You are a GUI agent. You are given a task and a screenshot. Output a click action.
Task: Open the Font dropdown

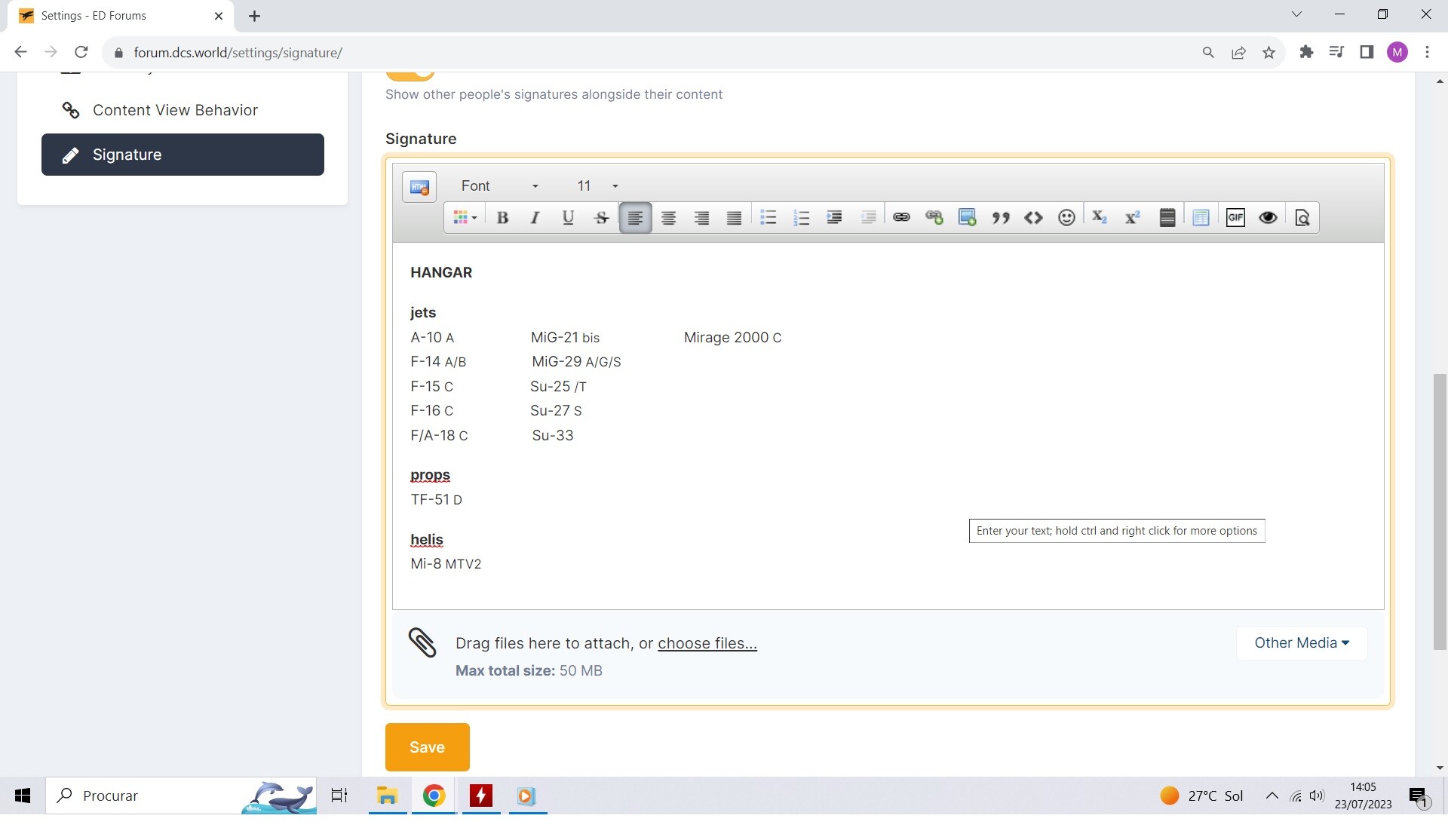pos(499,186)
